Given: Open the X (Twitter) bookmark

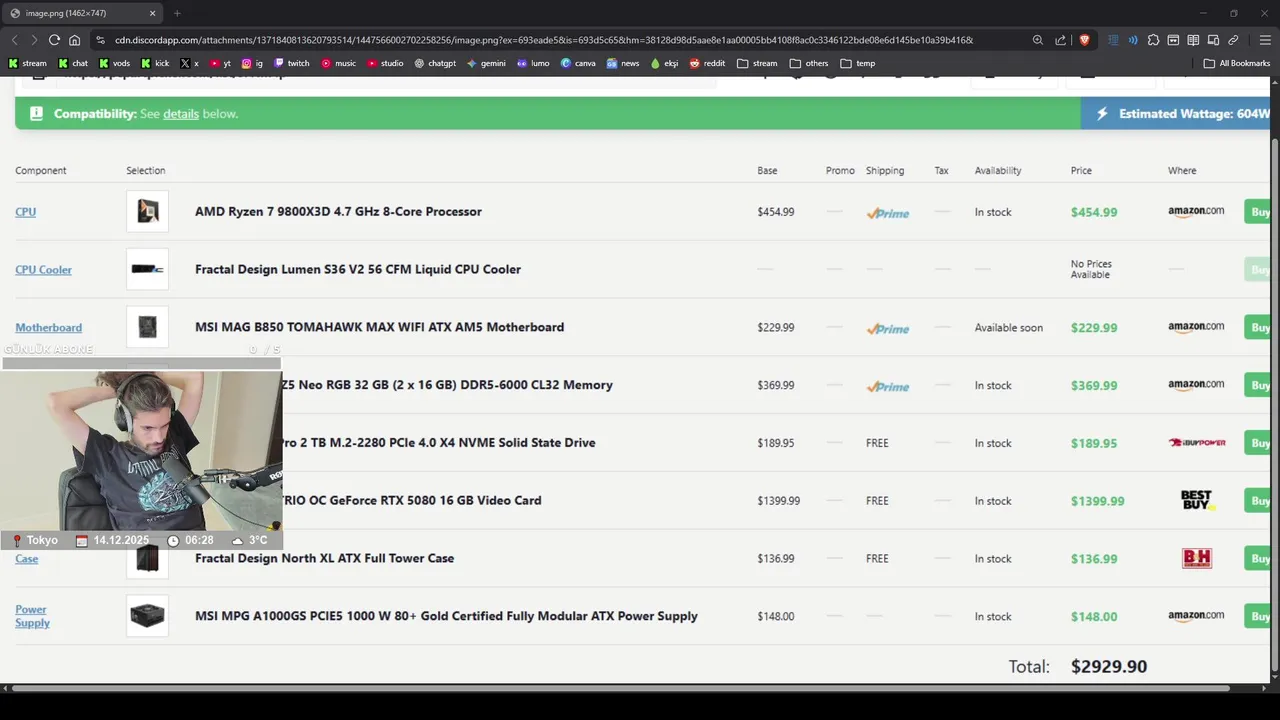Looking at the screenshot, I should pyautogui.click(x=189, y=63).
